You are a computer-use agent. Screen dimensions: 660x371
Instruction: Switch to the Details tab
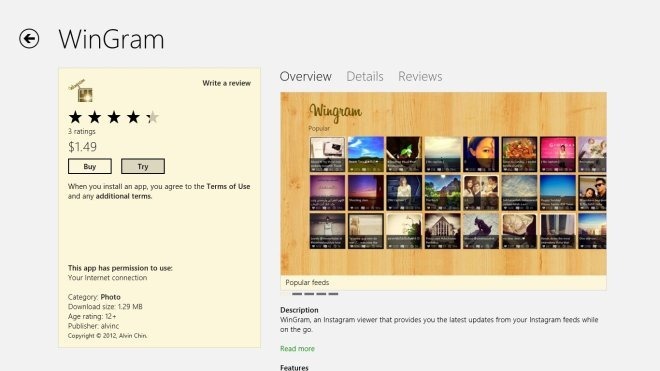tap(365, 76)
